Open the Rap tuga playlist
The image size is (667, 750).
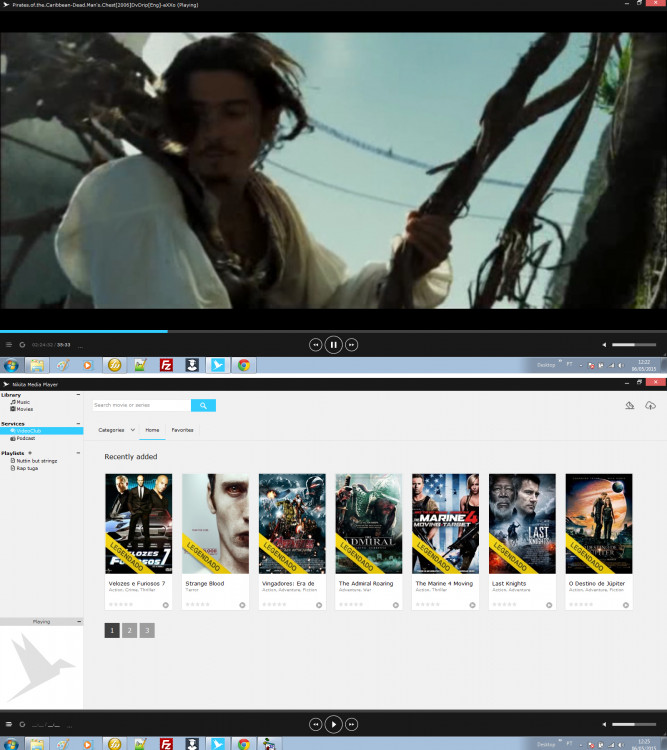(x=27, y=467)
